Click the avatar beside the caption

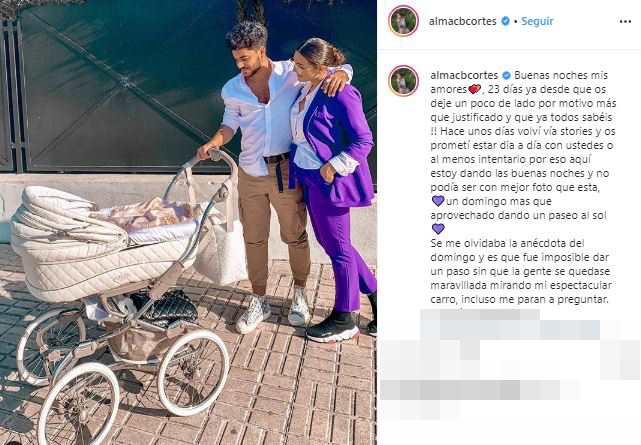(x=403, y=81)
